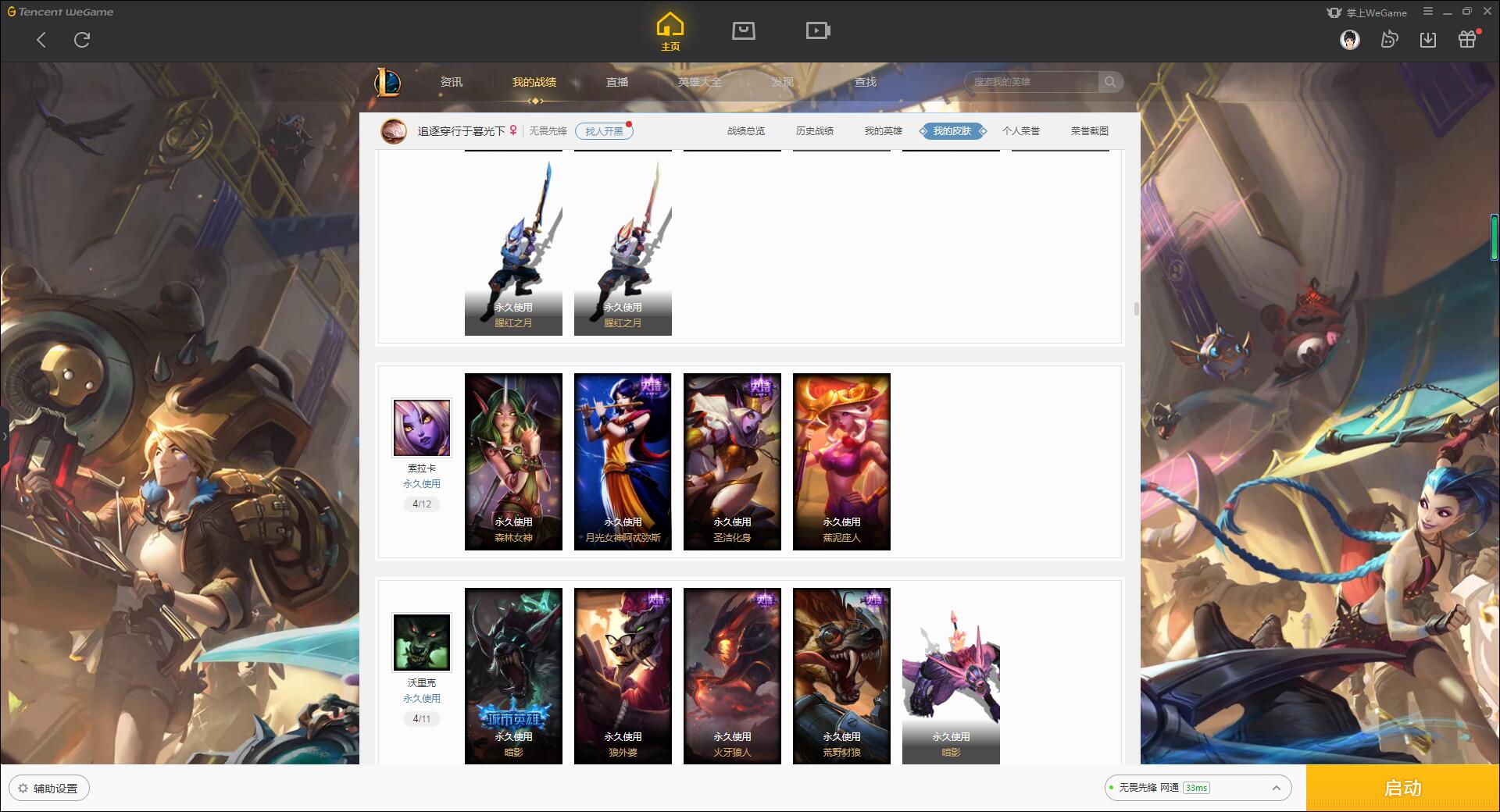
Task: Open the red-masked 腥红之月 chroma card
Action: point(623,247)
